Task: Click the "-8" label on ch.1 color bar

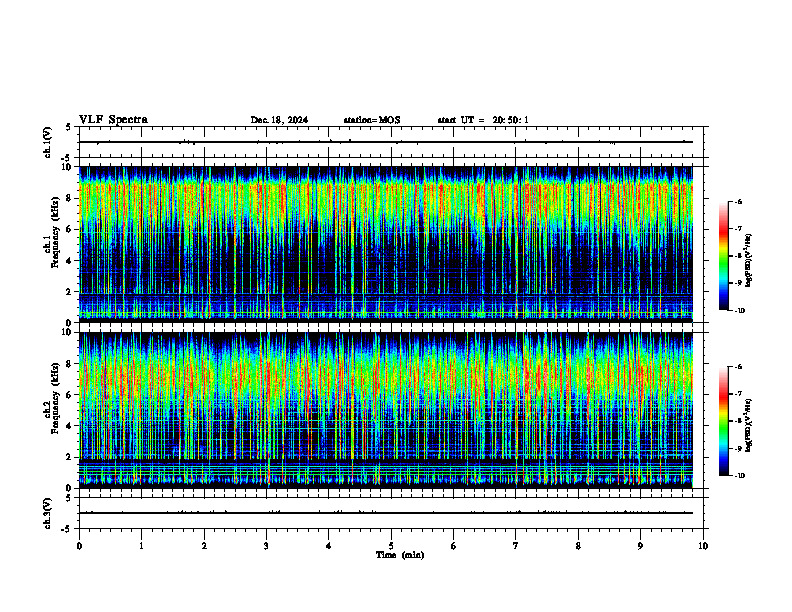Action: tap(738, 256)
